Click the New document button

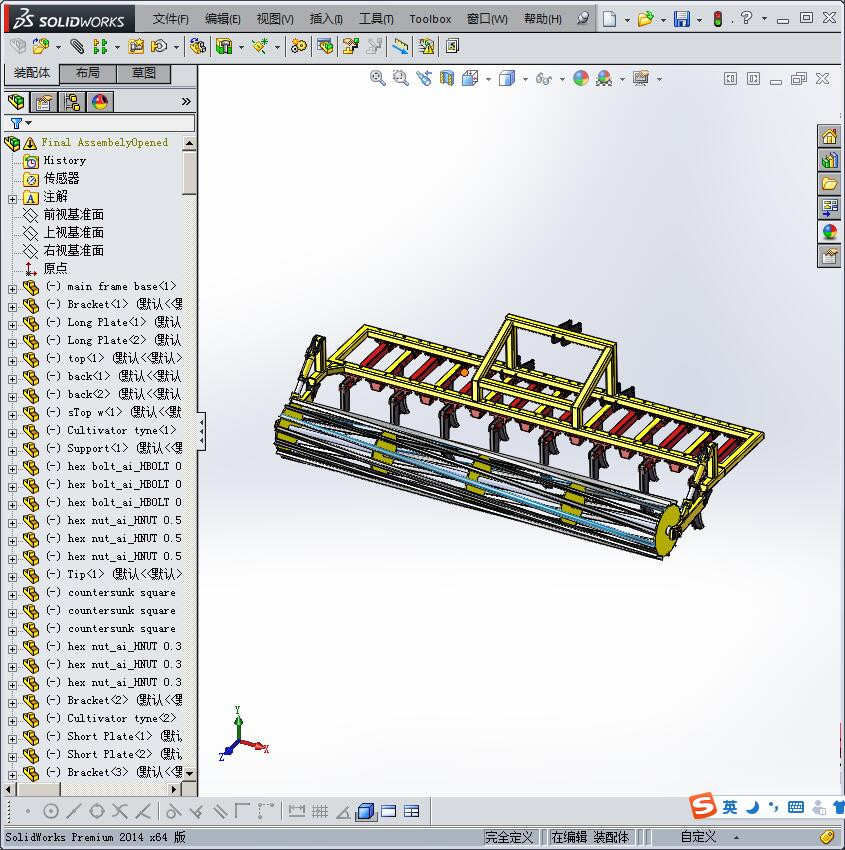pos(609,19)
